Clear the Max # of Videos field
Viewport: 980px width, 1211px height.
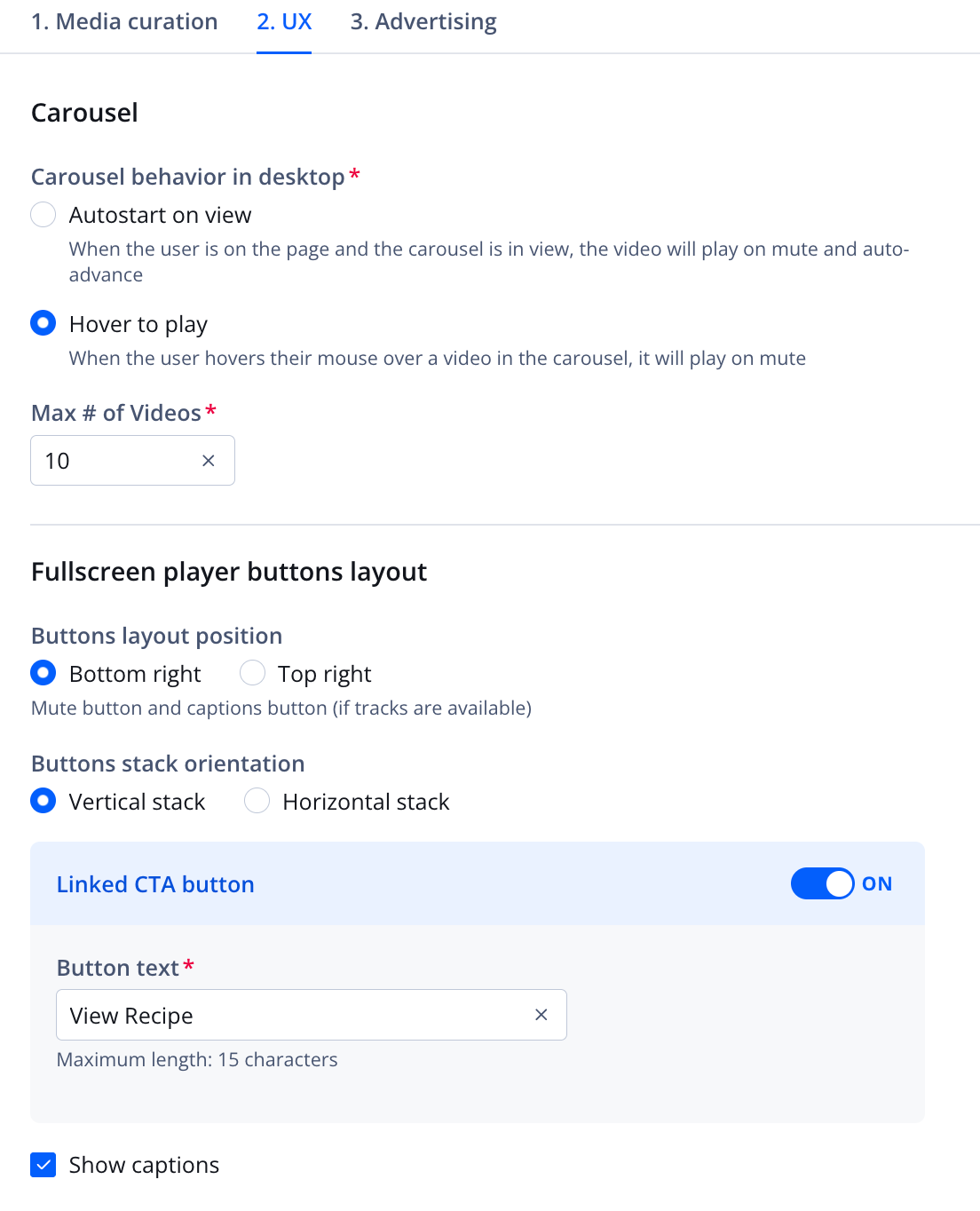tap(209, 460)
